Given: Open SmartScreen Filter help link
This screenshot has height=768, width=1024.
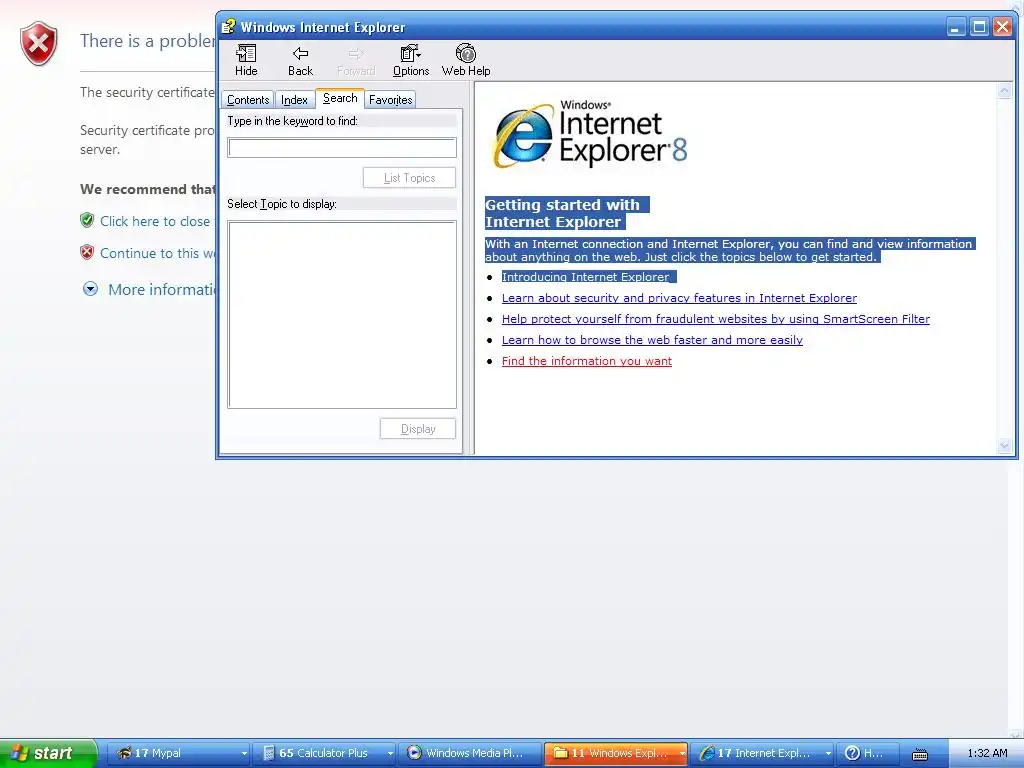Looking at the screenshot, I should [x=716, y=319].
